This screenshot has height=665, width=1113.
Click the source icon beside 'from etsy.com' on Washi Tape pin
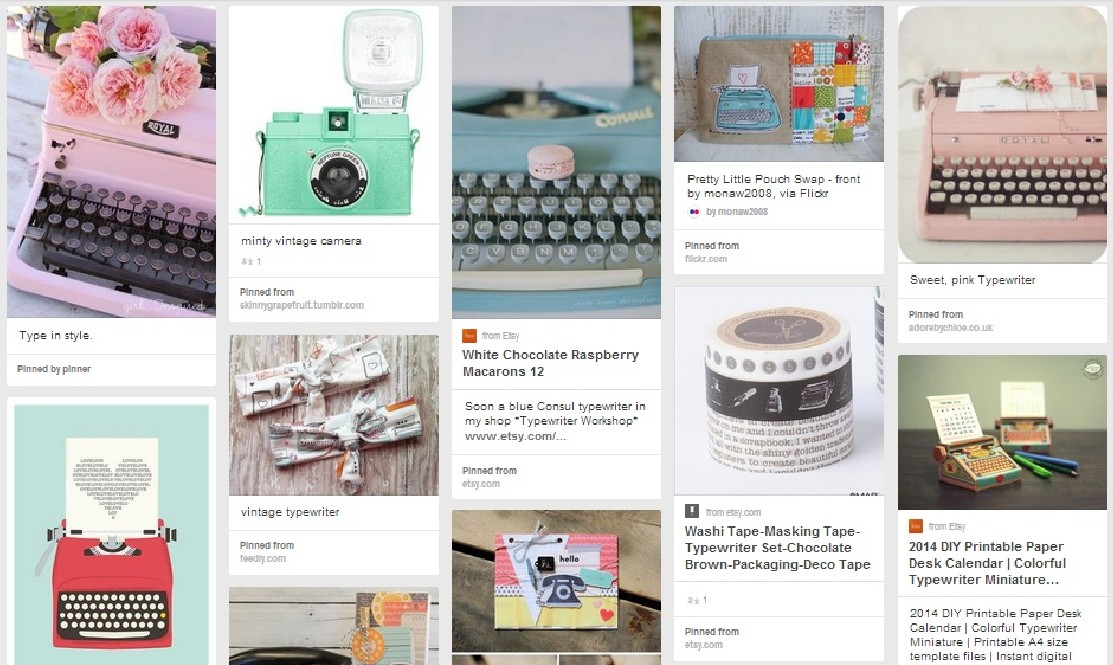point(691,512)
